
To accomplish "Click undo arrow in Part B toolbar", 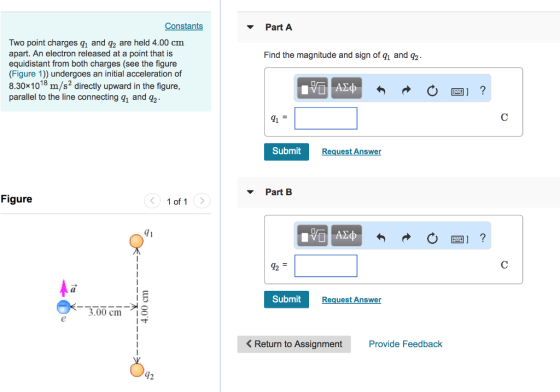I will click(x=381, y=238).
